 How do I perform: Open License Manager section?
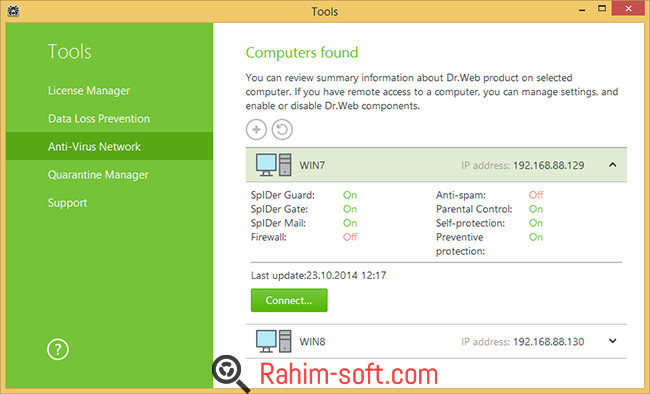(x=89, y=90)
